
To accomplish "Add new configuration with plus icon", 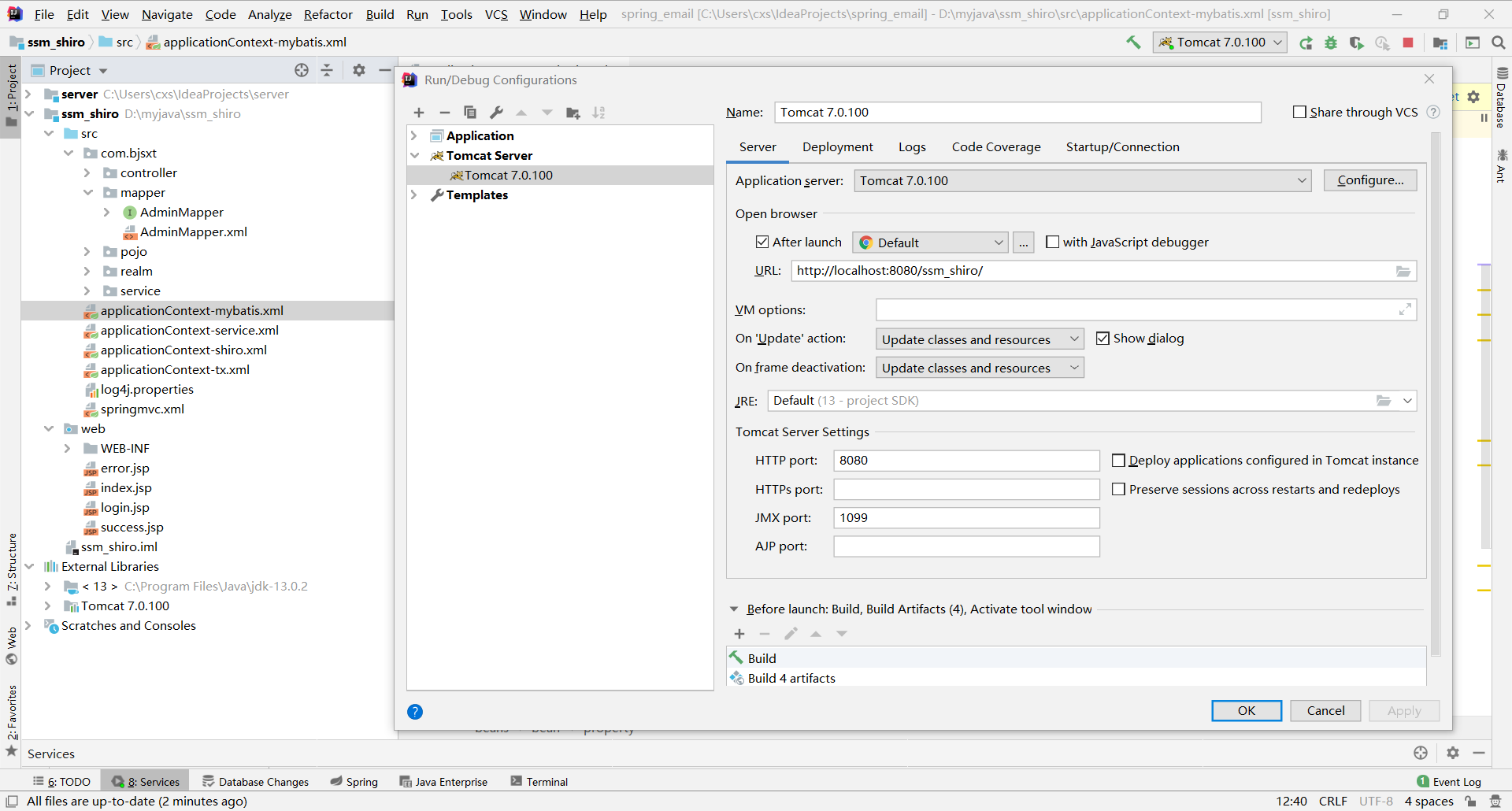I will 419,113.
